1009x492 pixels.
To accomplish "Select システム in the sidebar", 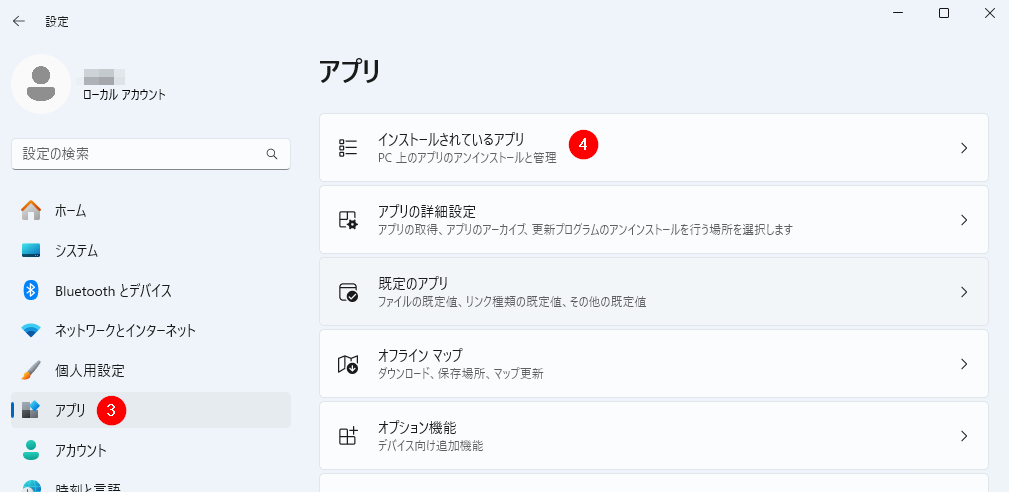I will [x=151, y=251].
